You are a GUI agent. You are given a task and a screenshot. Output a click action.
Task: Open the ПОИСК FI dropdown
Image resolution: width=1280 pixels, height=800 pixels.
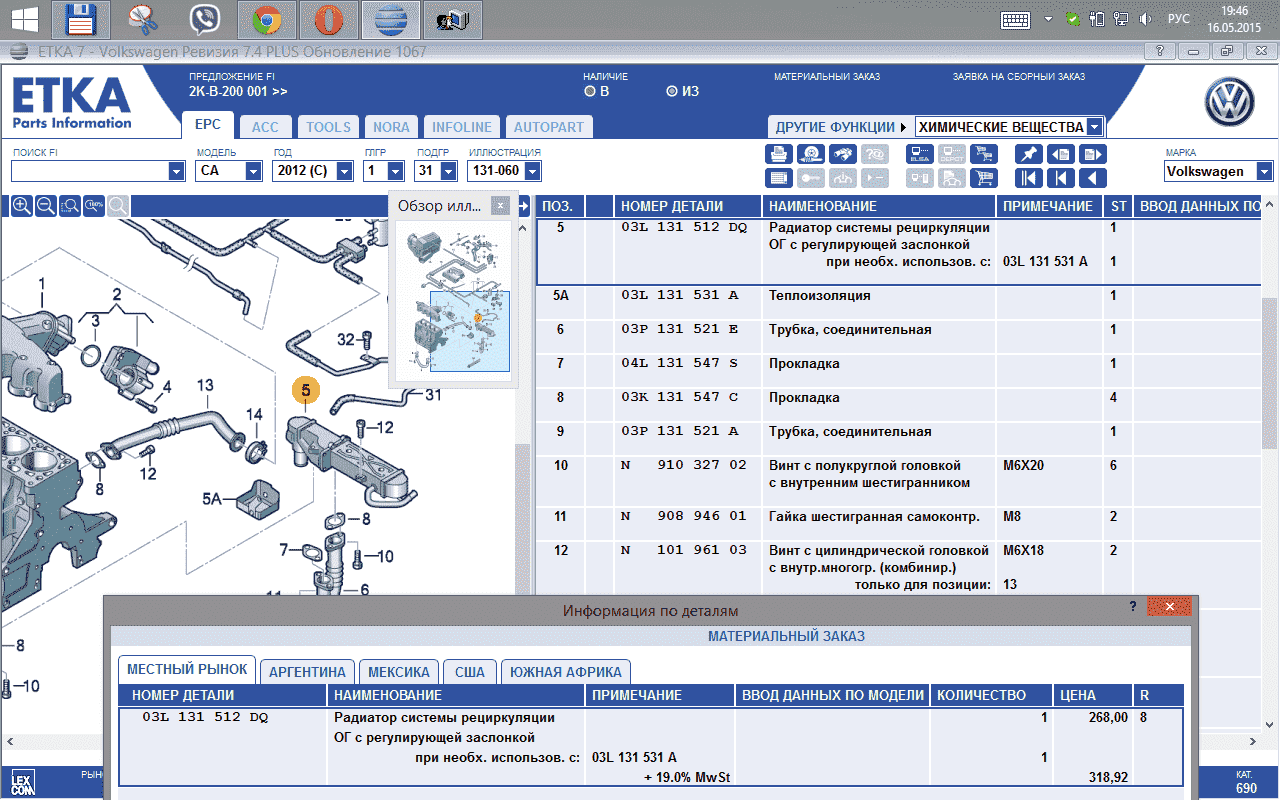pos(177,171)
